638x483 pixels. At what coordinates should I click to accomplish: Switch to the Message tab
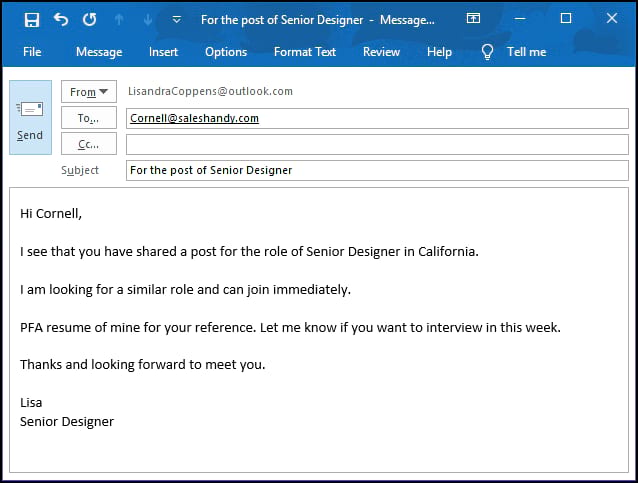pyautogui.click(x=99, y=52)
